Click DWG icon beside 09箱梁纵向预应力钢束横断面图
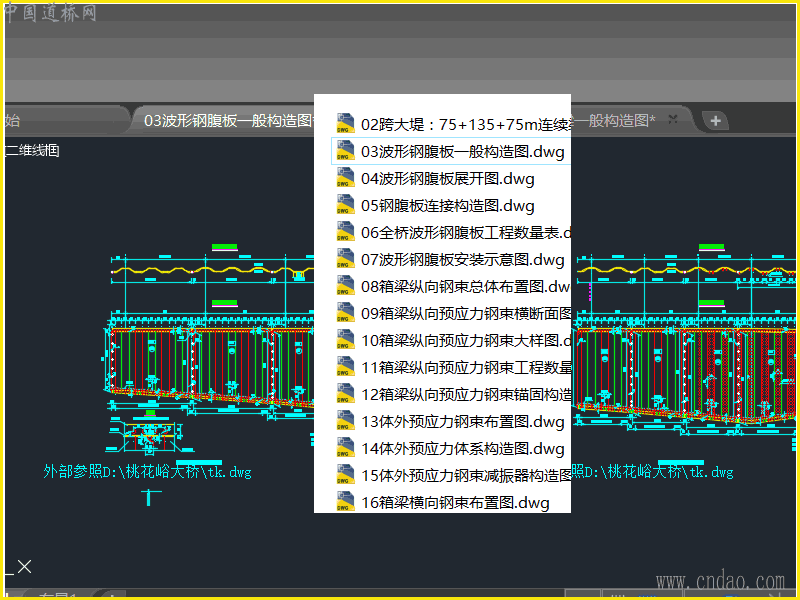 pyautogui.click(x=345, y=313)
